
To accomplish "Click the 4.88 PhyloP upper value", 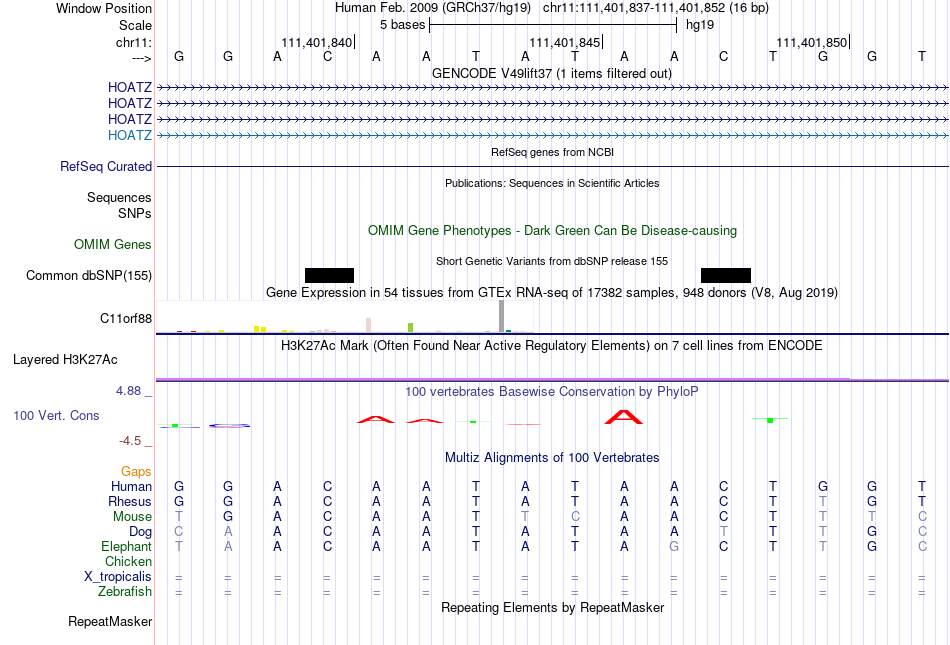I will (x=128, y=391).
